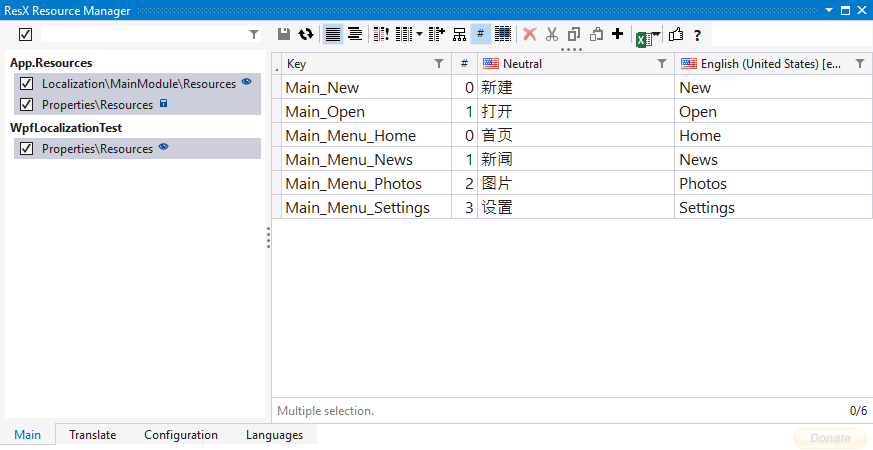
Task: Select the justified text alignment icon
Action: pyautogui.click(x=333, y=34)
